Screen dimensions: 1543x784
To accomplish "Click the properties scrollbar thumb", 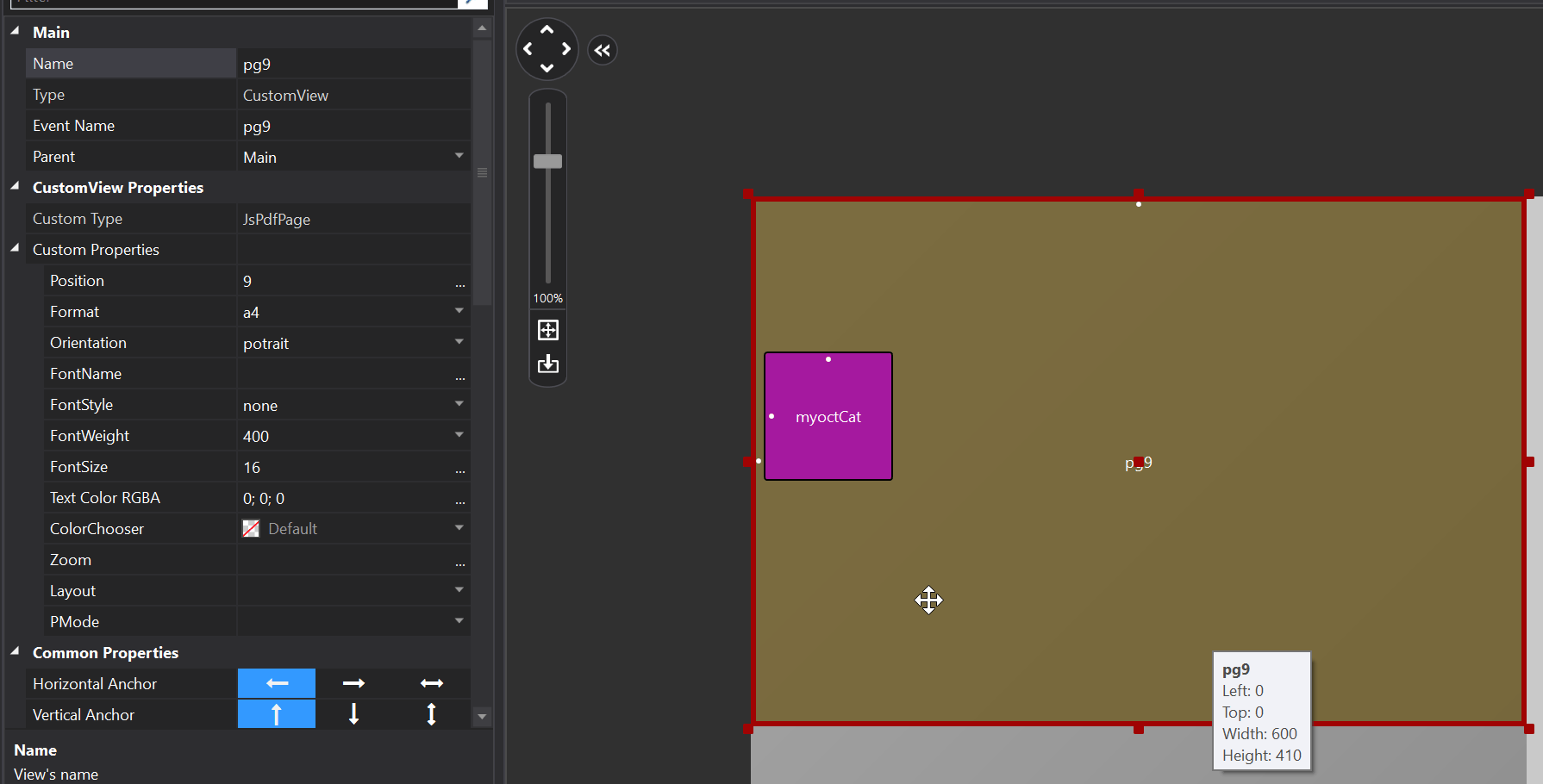I will (x=483, y=172).
